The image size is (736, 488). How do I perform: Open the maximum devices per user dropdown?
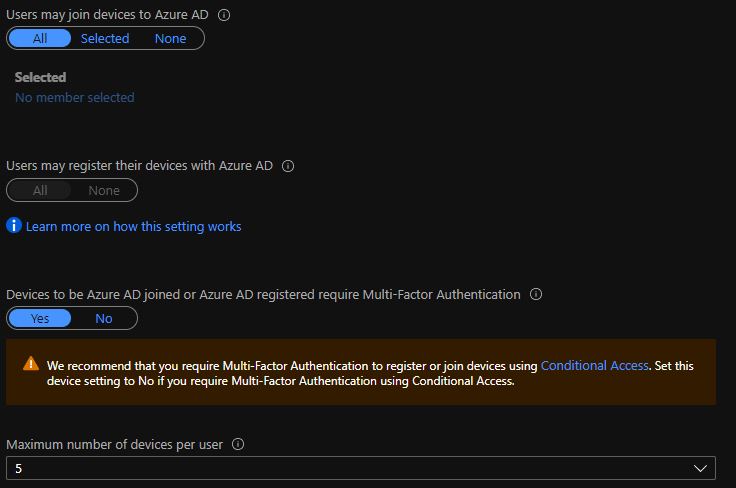point(360,468)
